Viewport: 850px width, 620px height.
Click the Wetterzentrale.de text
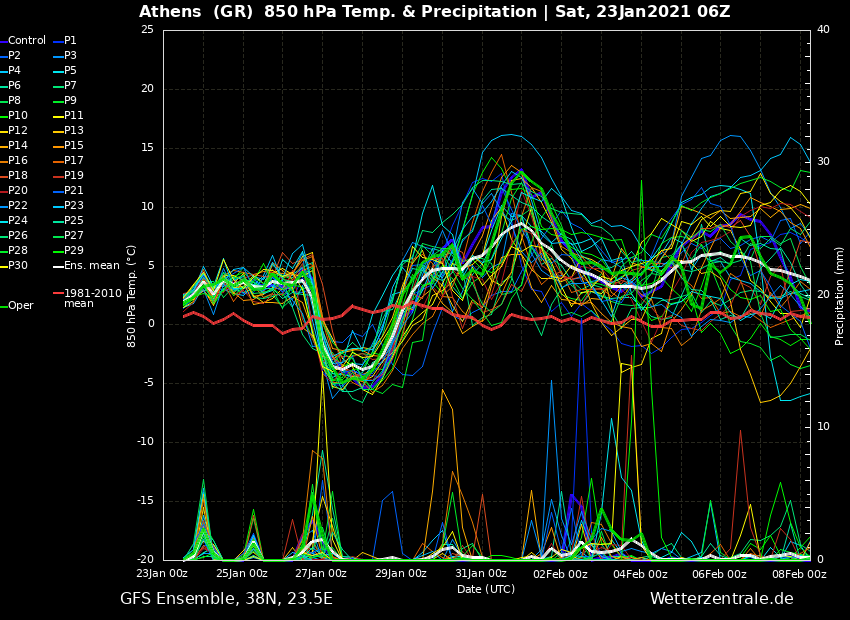721,599
